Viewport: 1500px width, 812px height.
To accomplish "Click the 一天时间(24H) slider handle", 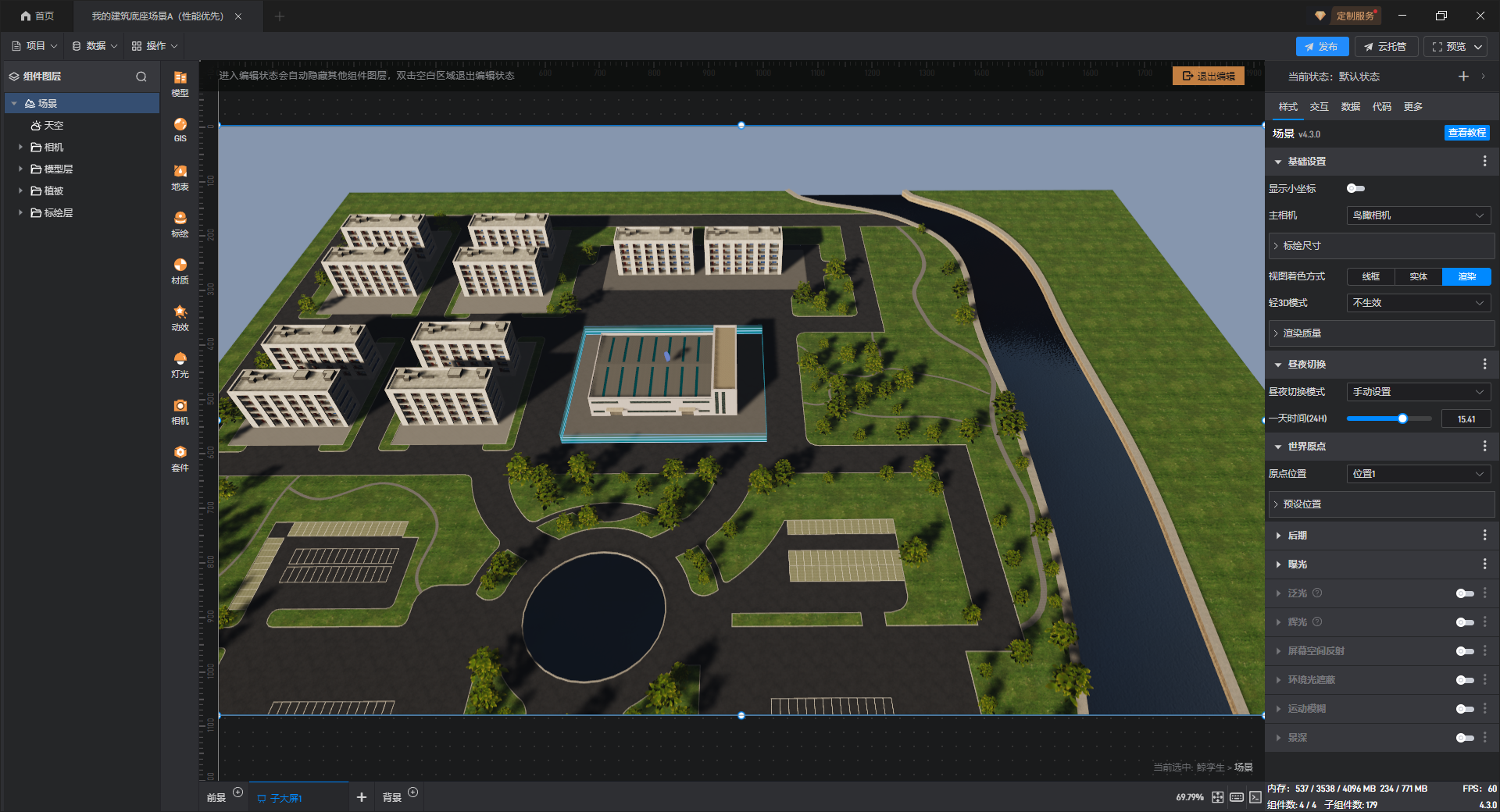I will (x=1402, y=419).
